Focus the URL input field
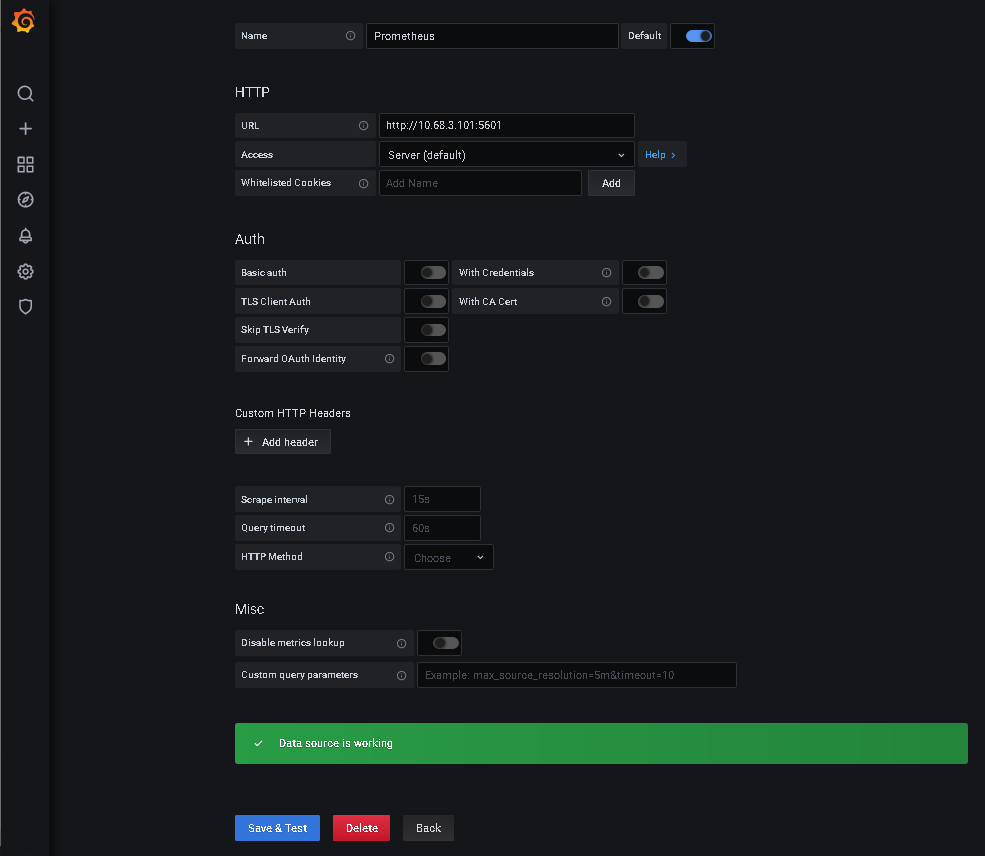985x856 pixels. [x=506, y=126]
